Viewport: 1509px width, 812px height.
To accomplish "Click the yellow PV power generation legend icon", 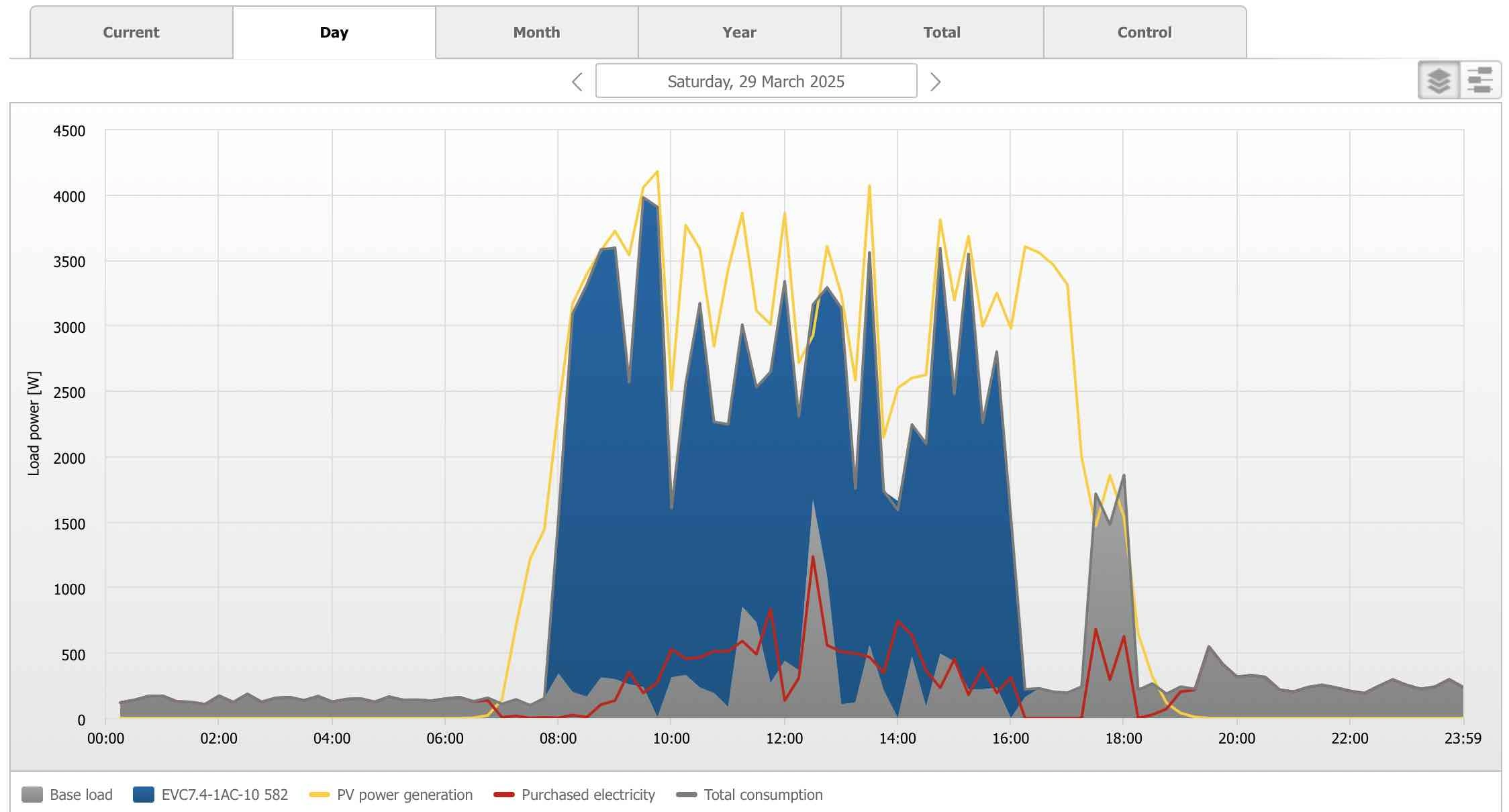I will tap(320, 794).
